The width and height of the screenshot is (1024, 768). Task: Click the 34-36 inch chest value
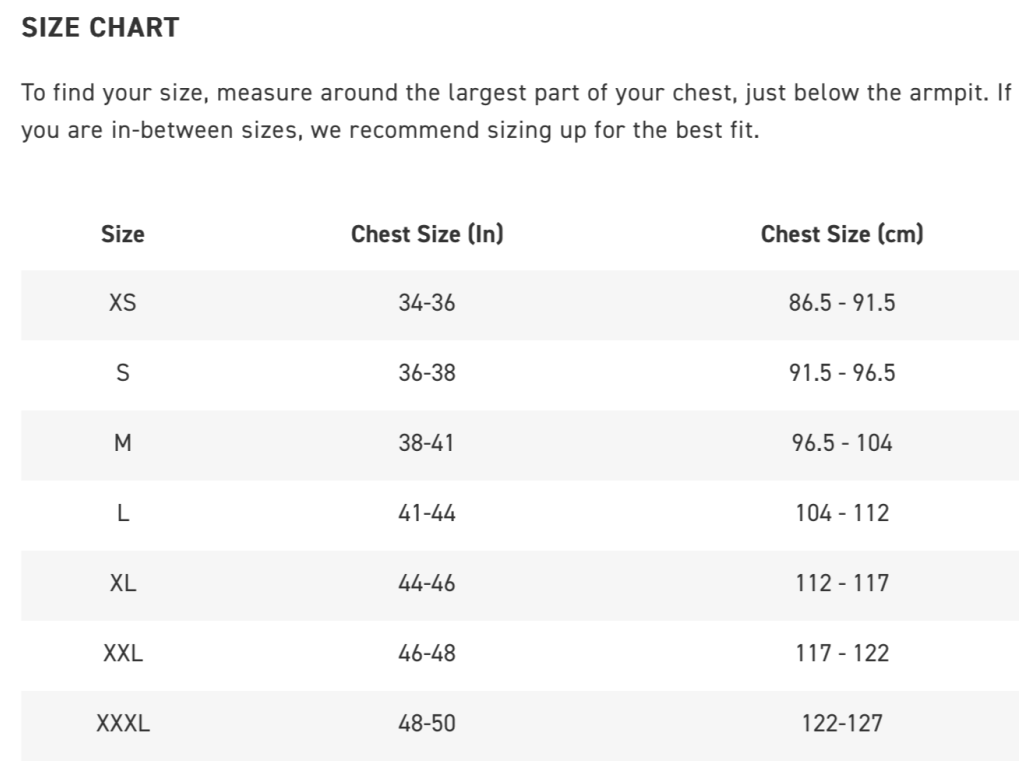point(427,302)
